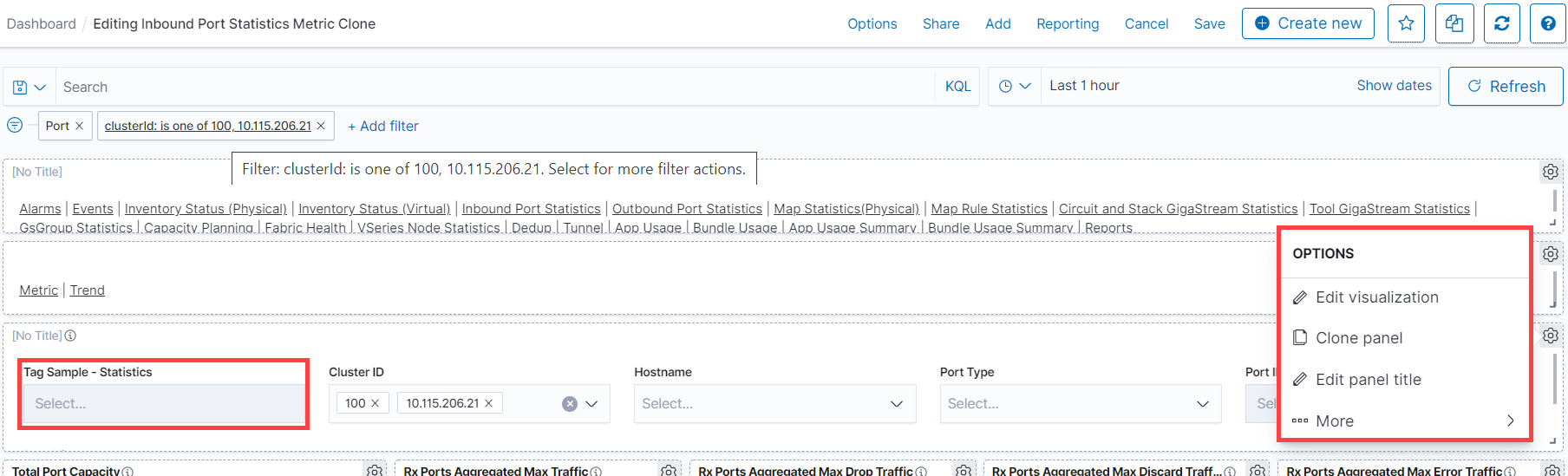Click the filter options circle icon
Screen dimensions: 1568x476
(x=15, y=126)
